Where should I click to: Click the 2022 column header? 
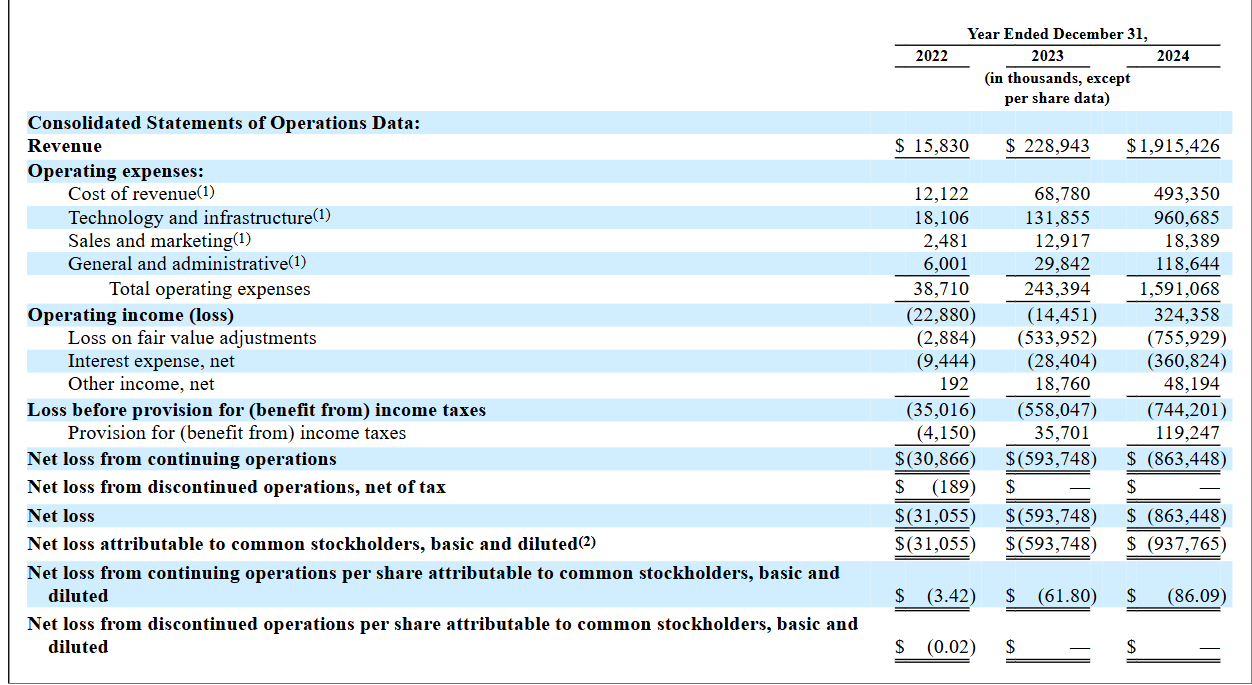point(931,56)
